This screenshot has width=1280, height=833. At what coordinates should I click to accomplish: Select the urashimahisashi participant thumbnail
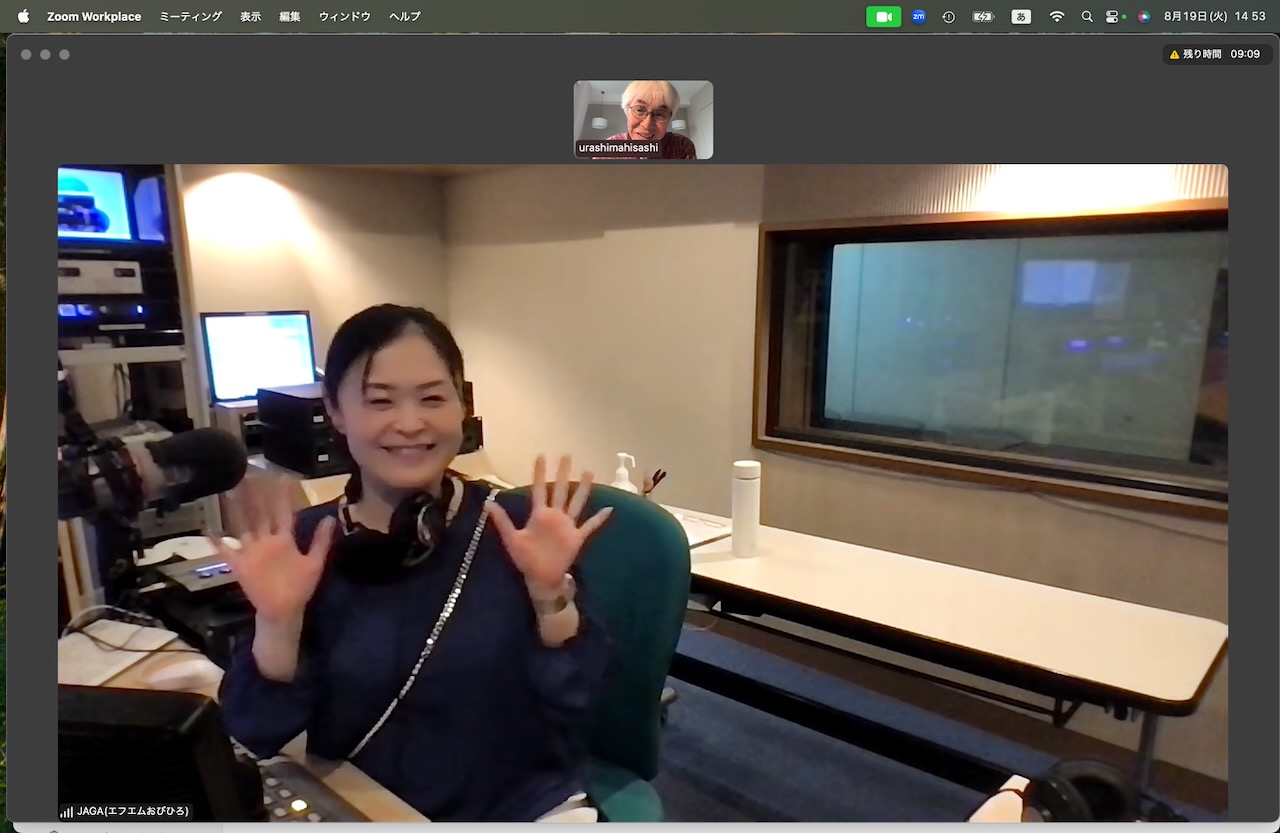point(643,119)
